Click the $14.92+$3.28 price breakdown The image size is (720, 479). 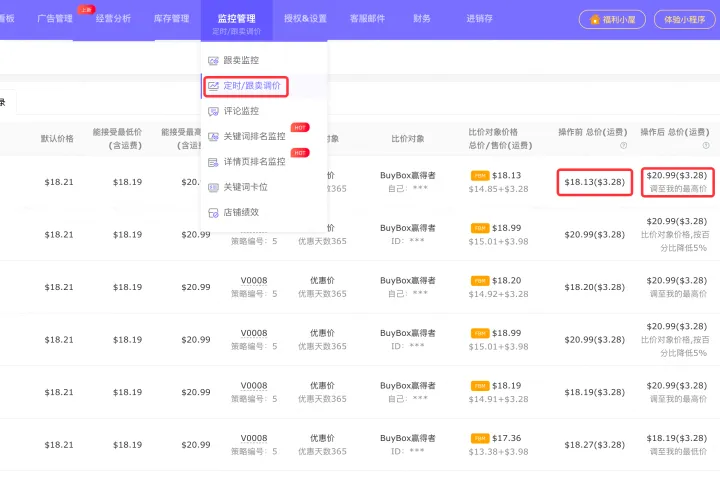tap(498, 294)
